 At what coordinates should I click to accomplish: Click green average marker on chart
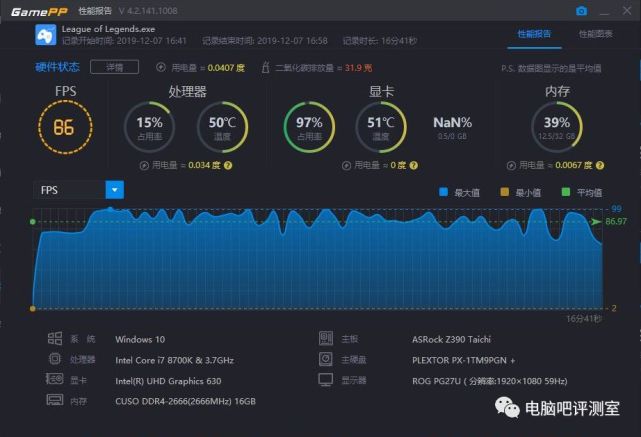click(x=33, y=222)
